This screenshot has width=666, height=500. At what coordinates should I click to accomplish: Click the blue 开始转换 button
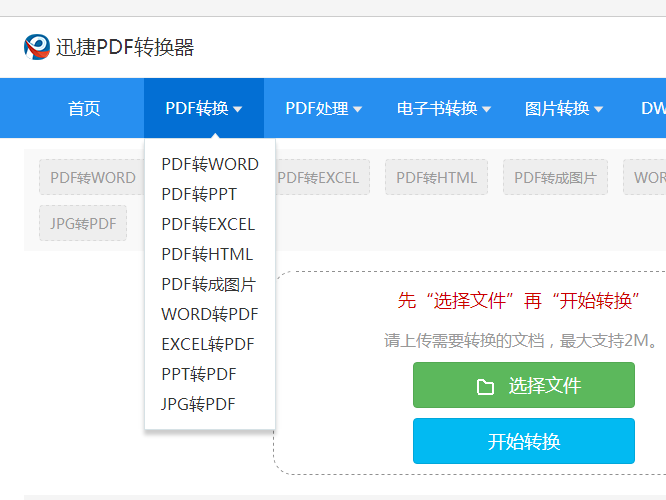pos(524,441)
